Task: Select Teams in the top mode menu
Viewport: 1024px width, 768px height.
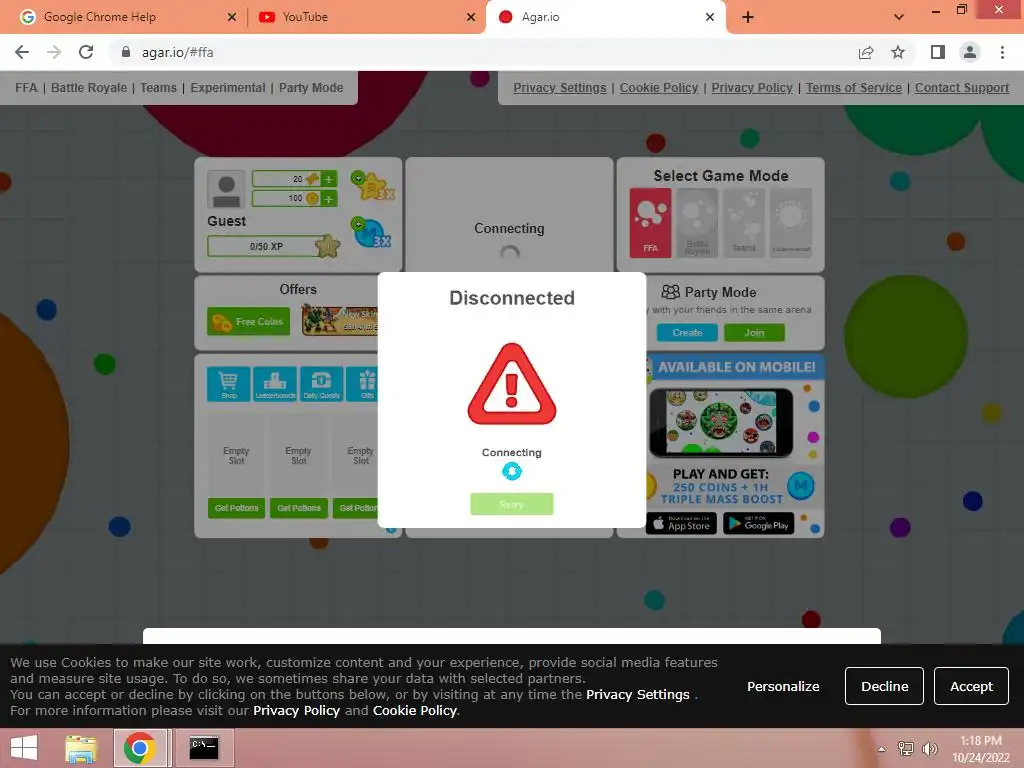Action: (x=159, y=88)
